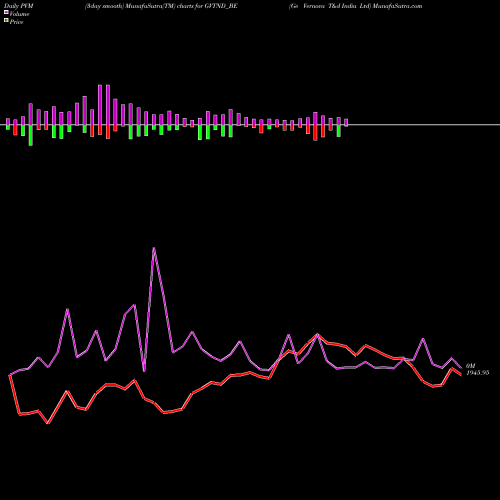500x500 pixels.
Task: Click the Volume legend label
Action: coord(19,14)
